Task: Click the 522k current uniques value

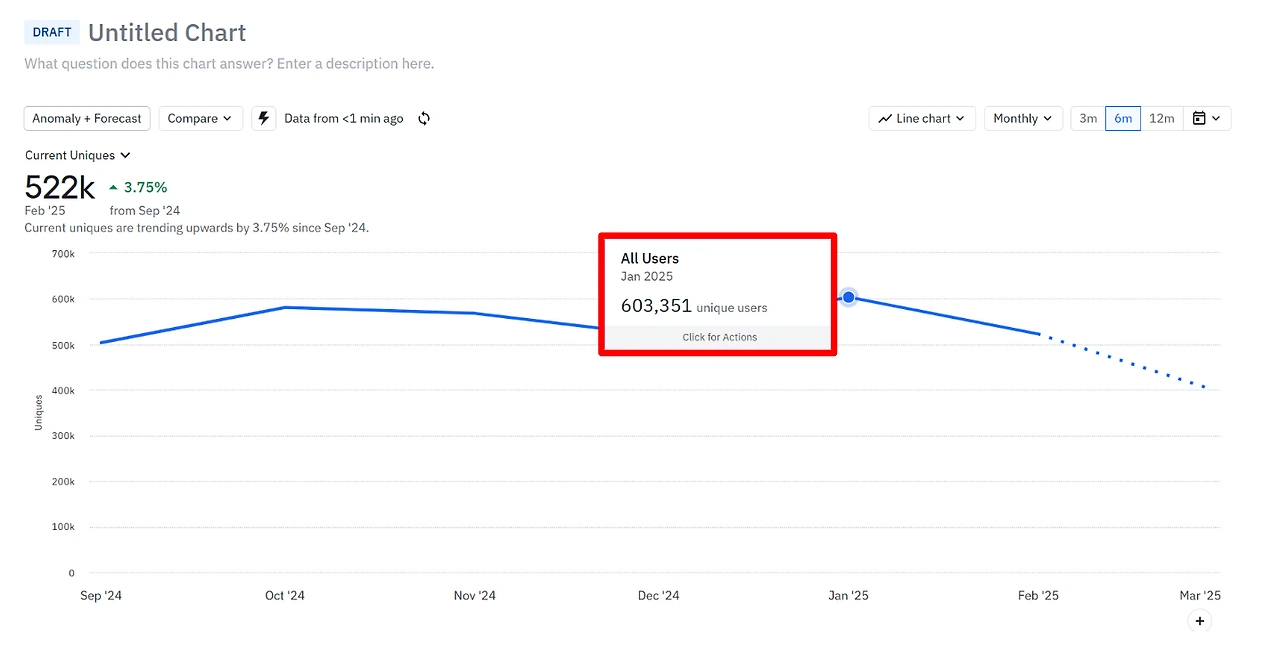Action: [60, 187]
